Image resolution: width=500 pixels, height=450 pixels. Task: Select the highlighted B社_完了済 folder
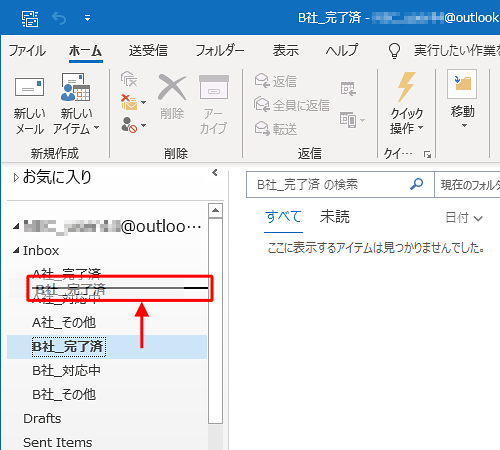[107, 347]
